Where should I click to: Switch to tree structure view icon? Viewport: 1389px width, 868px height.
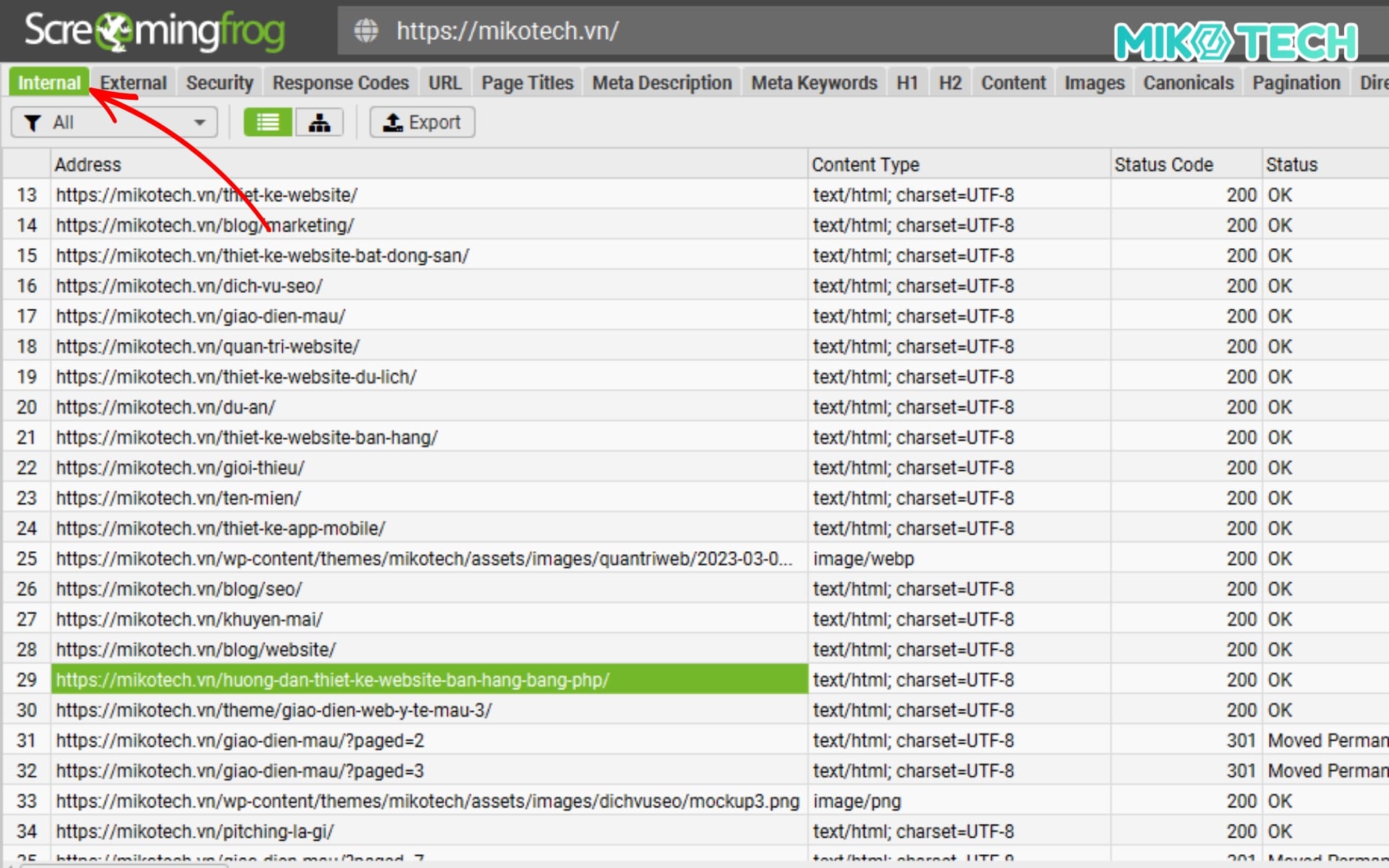coord(319,122)
